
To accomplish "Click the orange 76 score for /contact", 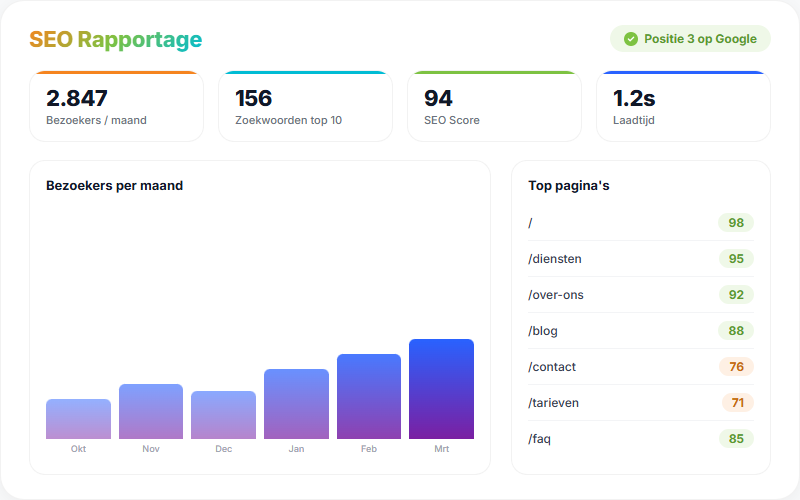I will (736, 367).
